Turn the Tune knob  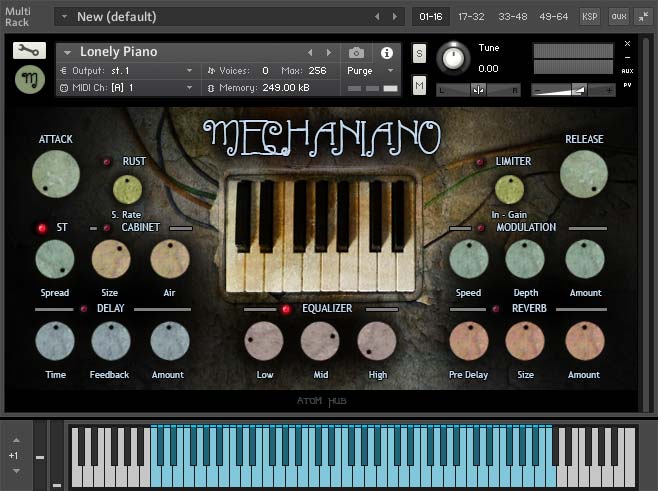point(453,58)
